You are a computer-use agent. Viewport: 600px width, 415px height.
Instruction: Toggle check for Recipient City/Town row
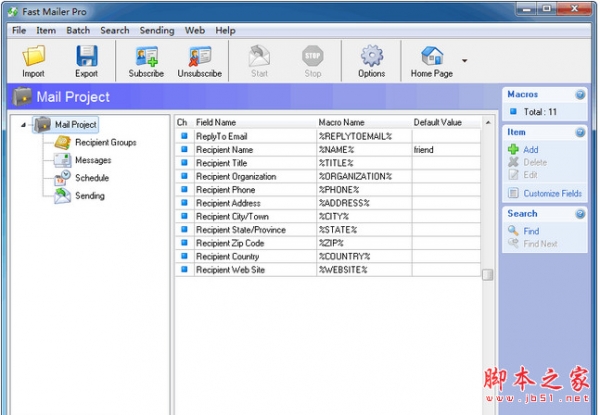(x=184, y=216)
